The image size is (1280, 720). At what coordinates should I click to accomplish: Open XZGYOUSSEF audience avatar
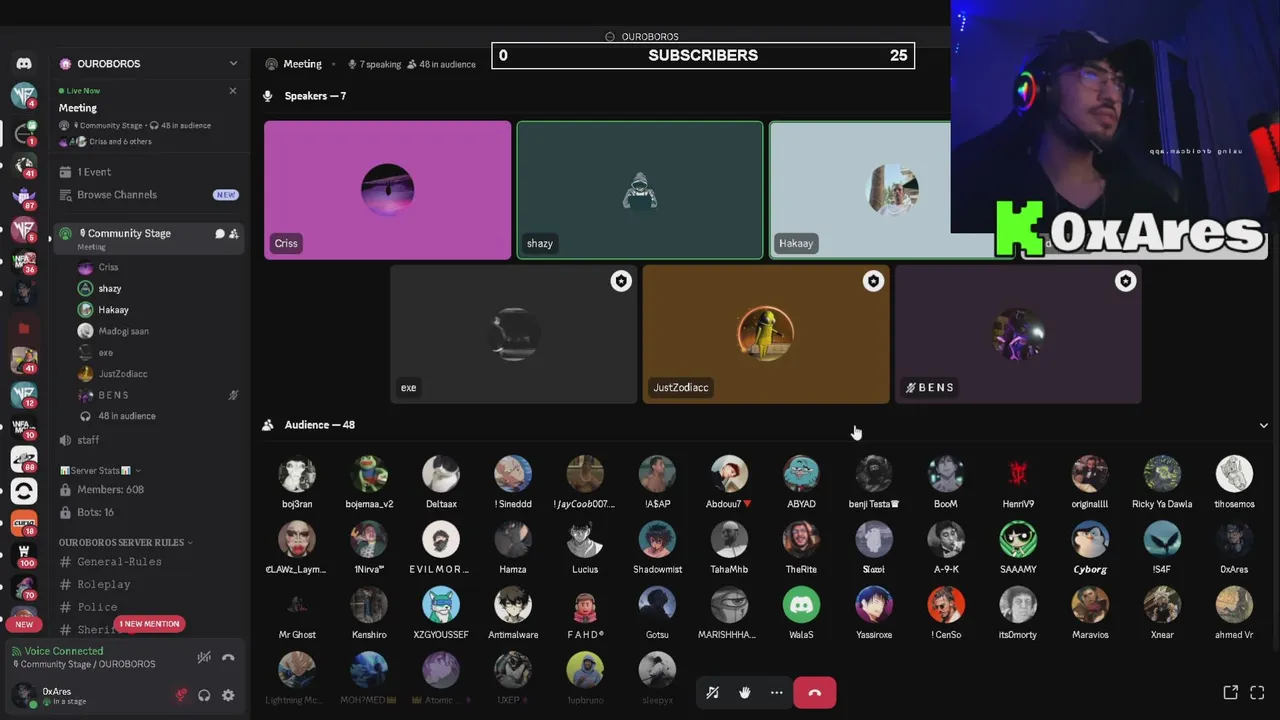[441, 605]
